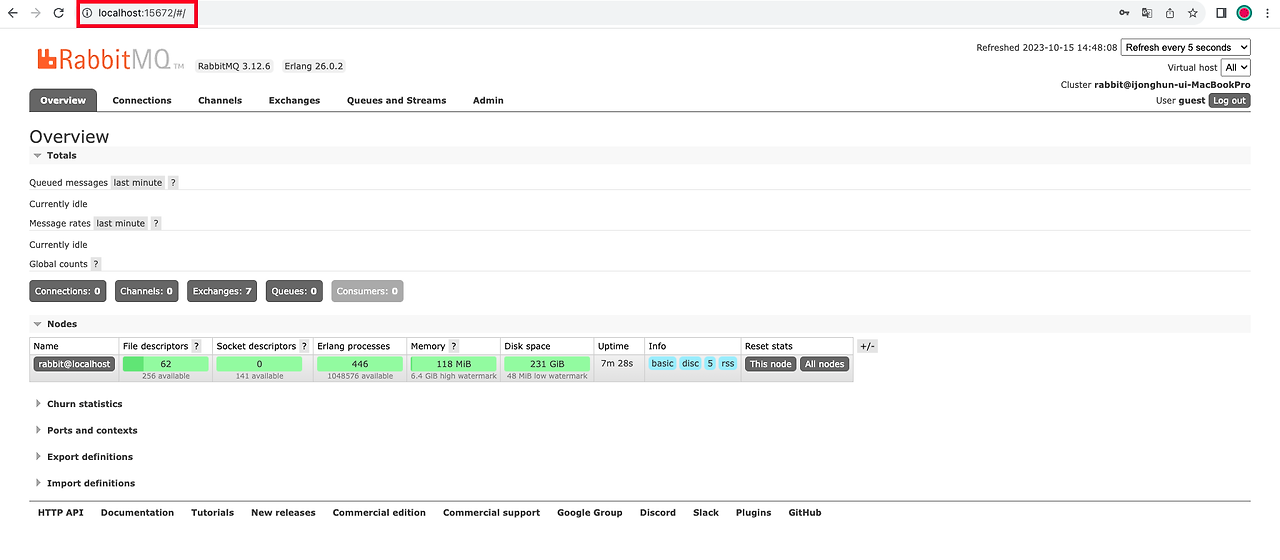Open the Plugins footer link
The width and height of the screenshot is (1280, 560).
coord(754,512)
